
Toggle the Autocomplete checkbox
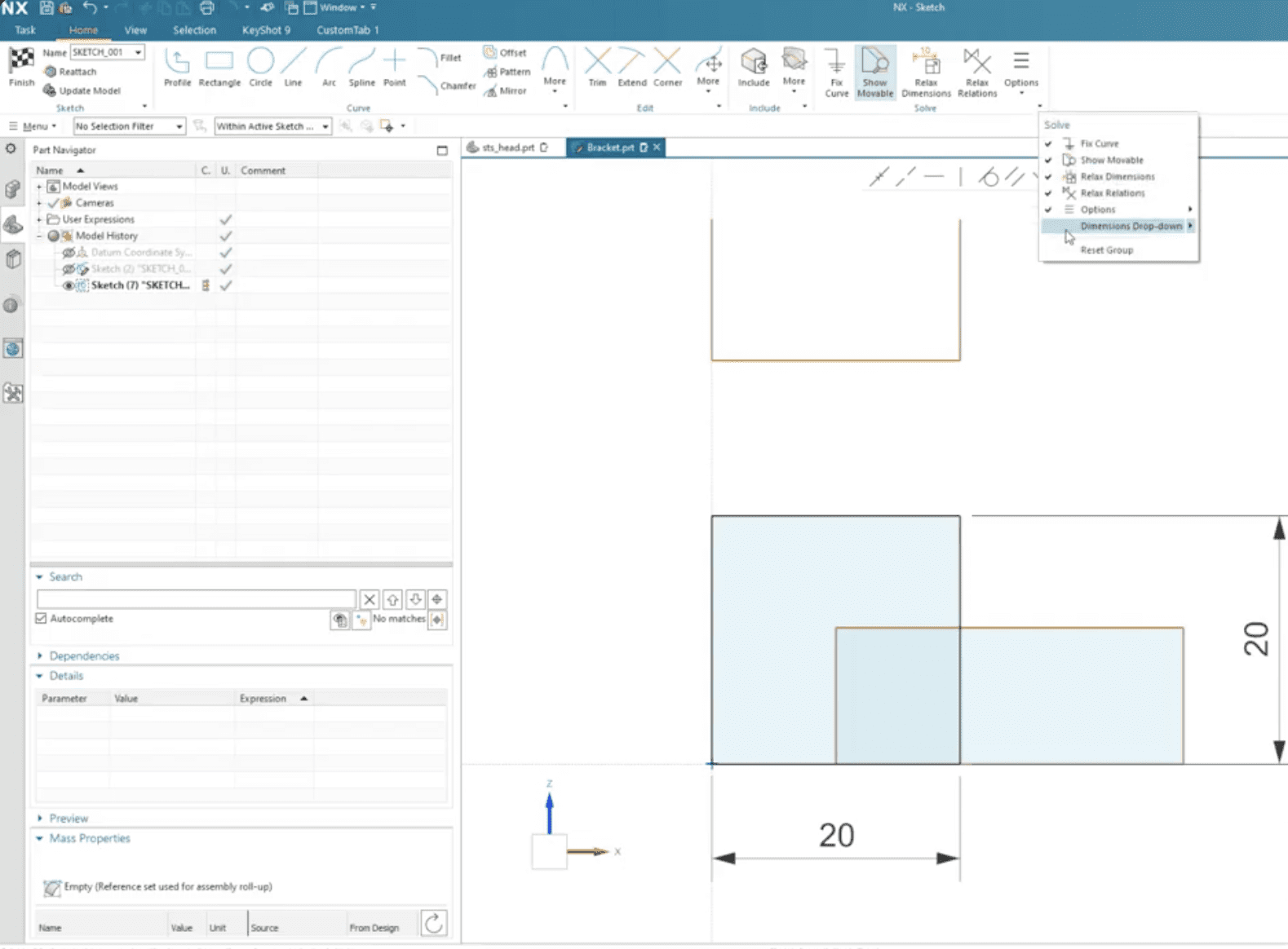pos(41,618)
